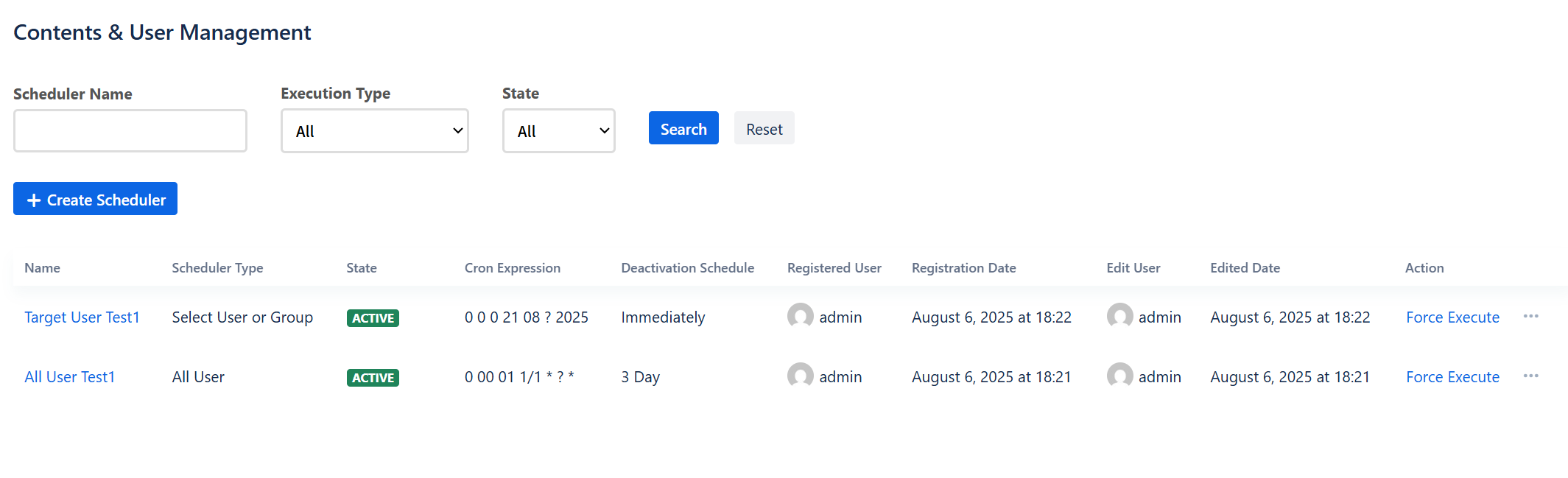Click the Edited Date column header

(1245, 268)
